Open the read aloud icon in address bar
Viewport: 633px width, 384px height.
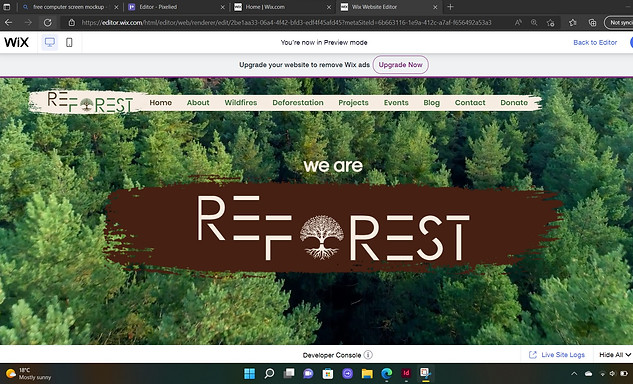518,23
